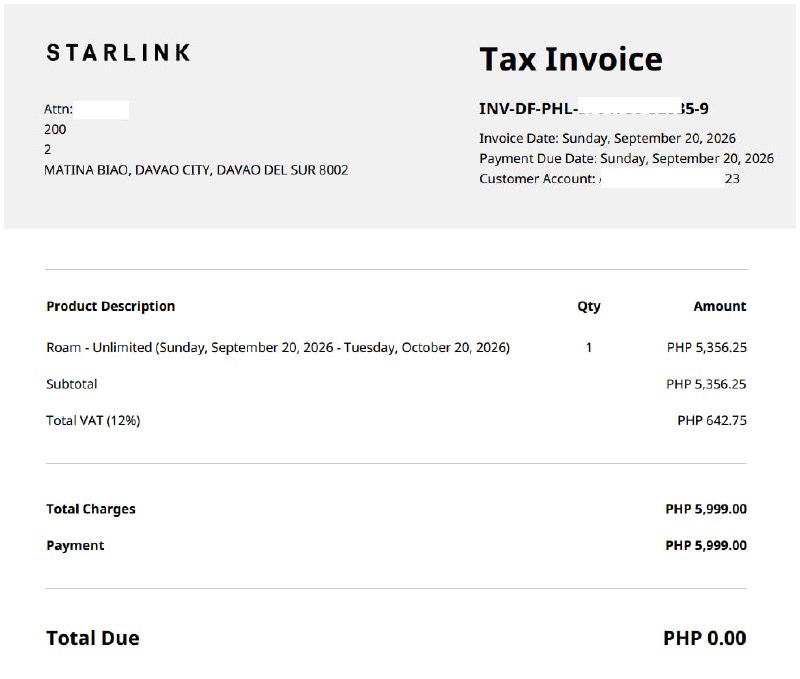Click the Payment label

tap(75, 546)
